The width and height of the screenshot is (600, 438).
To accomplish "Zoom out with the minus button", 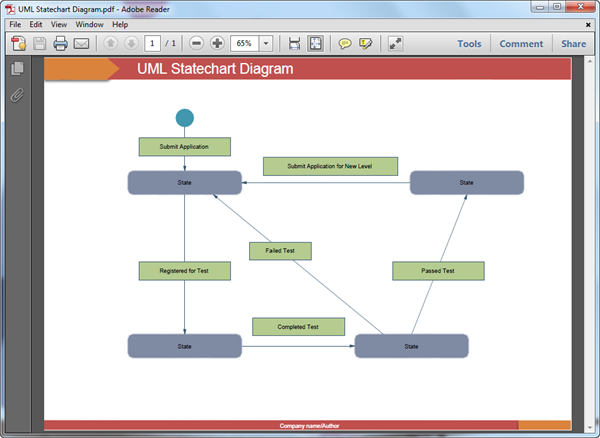I will coord(196,44).
